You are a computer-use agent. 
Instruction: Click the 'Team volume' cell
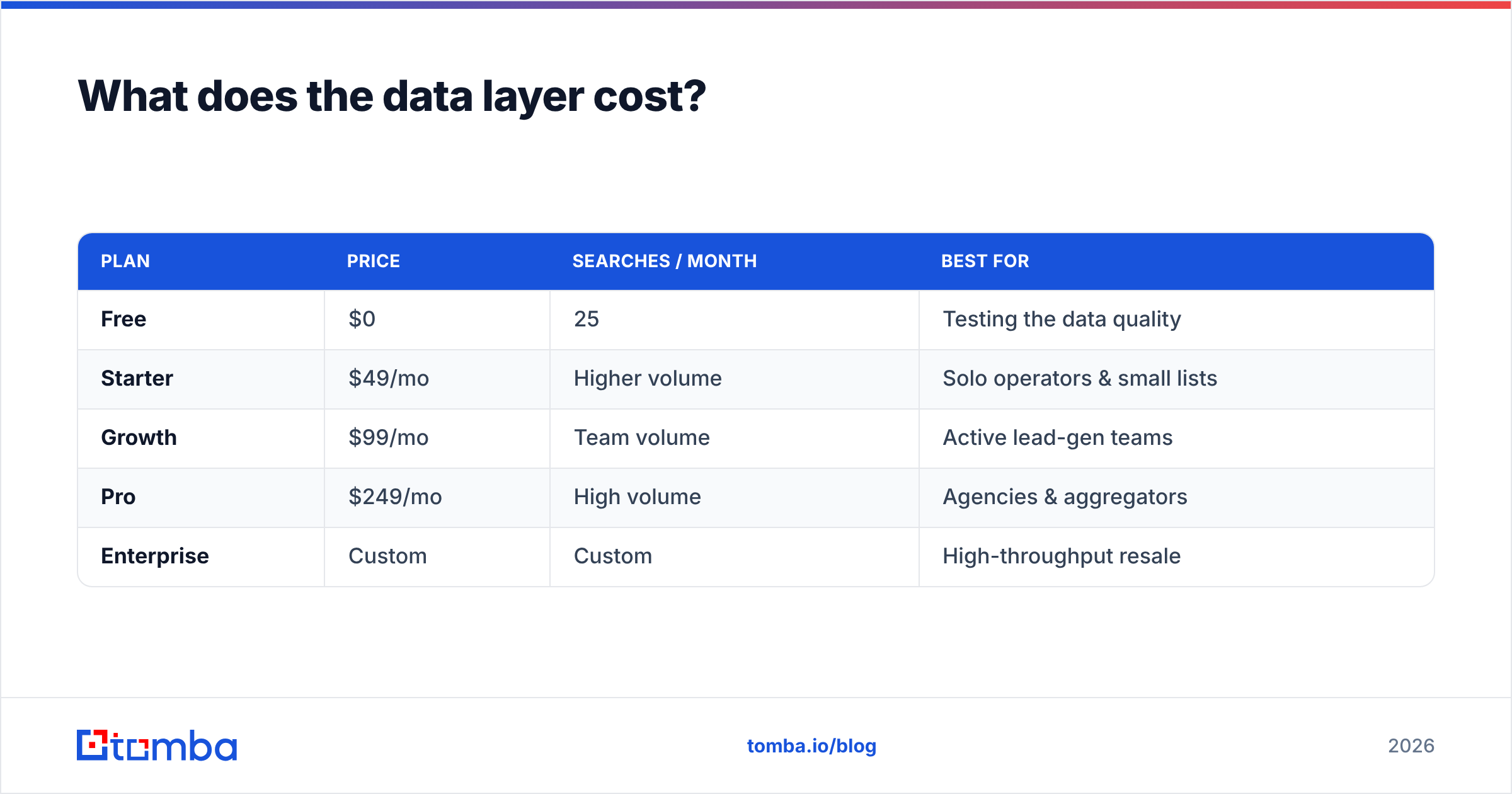(734, 438)
